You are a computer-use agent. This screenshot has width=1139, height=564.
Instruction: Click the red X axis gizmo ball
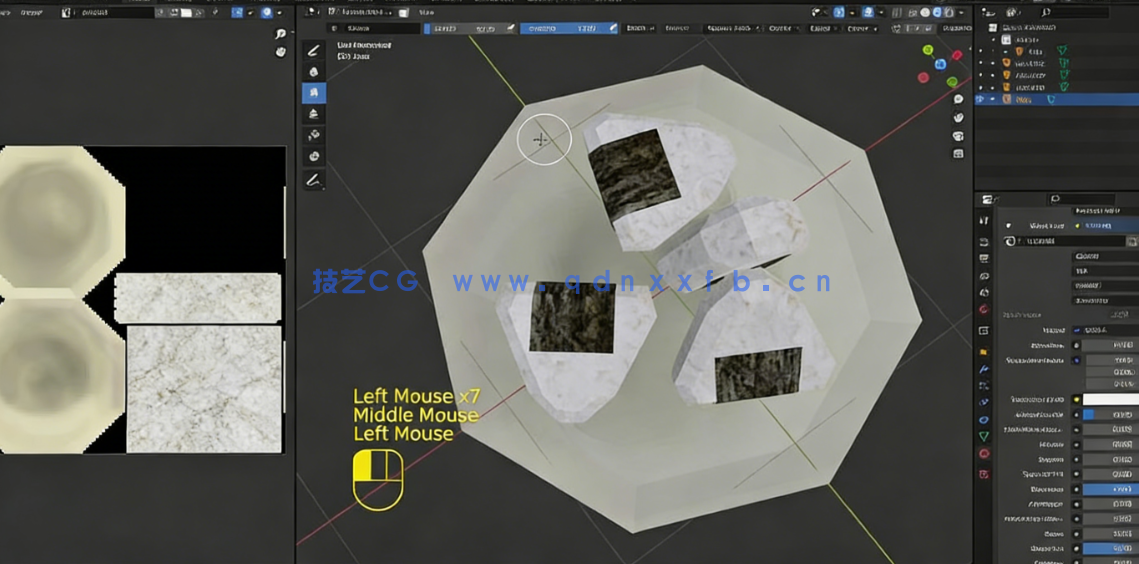pos(957,55)
